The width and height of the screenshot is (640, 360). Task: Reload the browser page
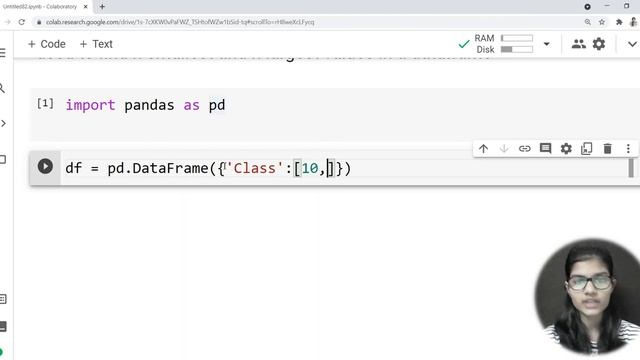click(22, 22)
